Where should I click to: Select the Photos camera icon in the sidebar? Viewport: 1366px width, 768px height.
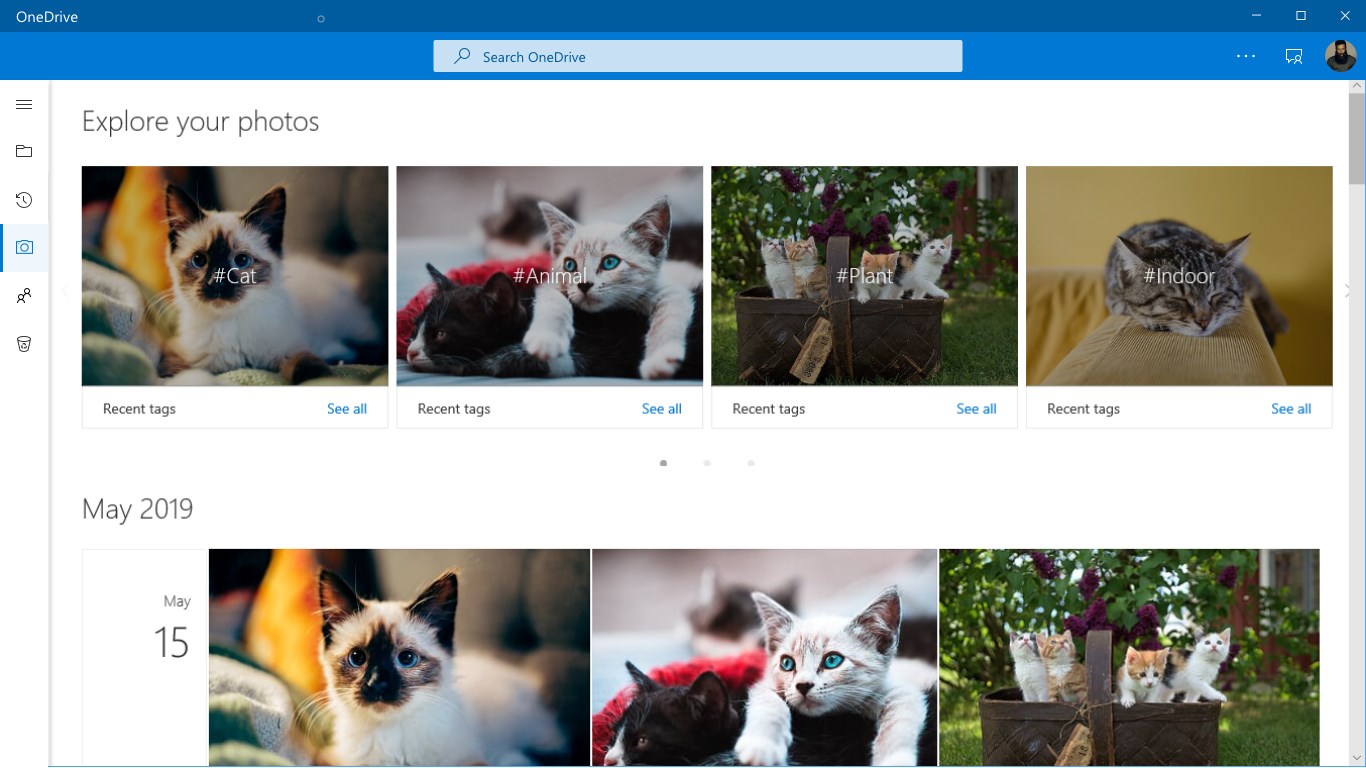(24, 247)
